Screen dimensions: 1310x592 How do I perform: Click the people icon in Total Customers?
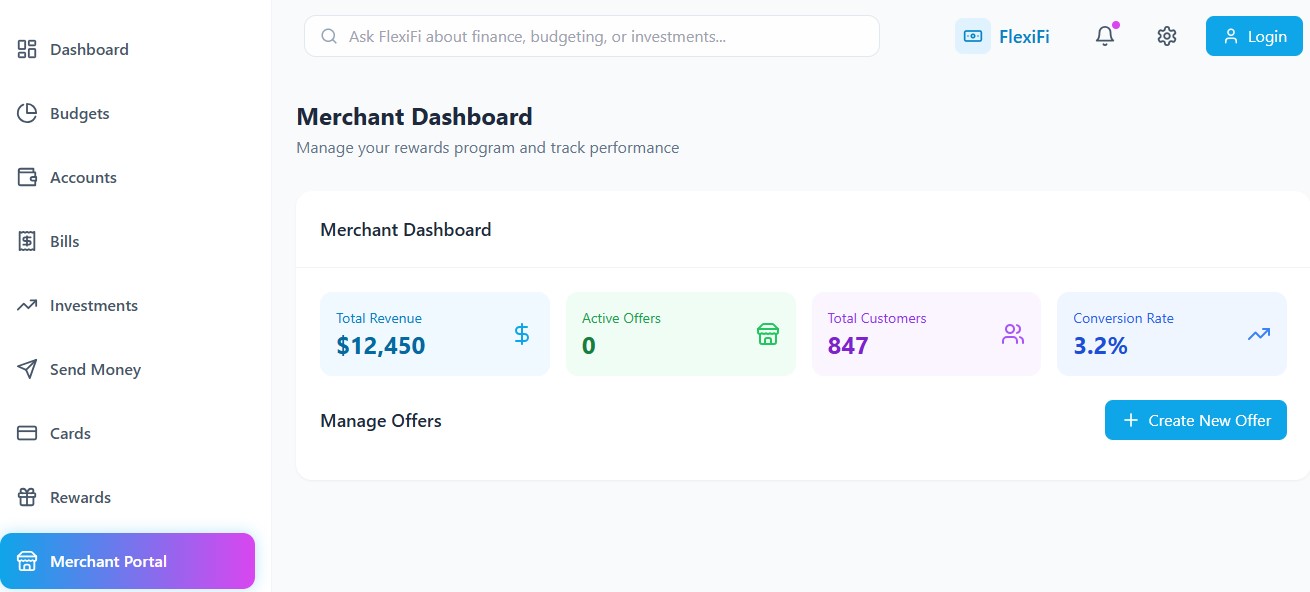tap(1013, 334)
